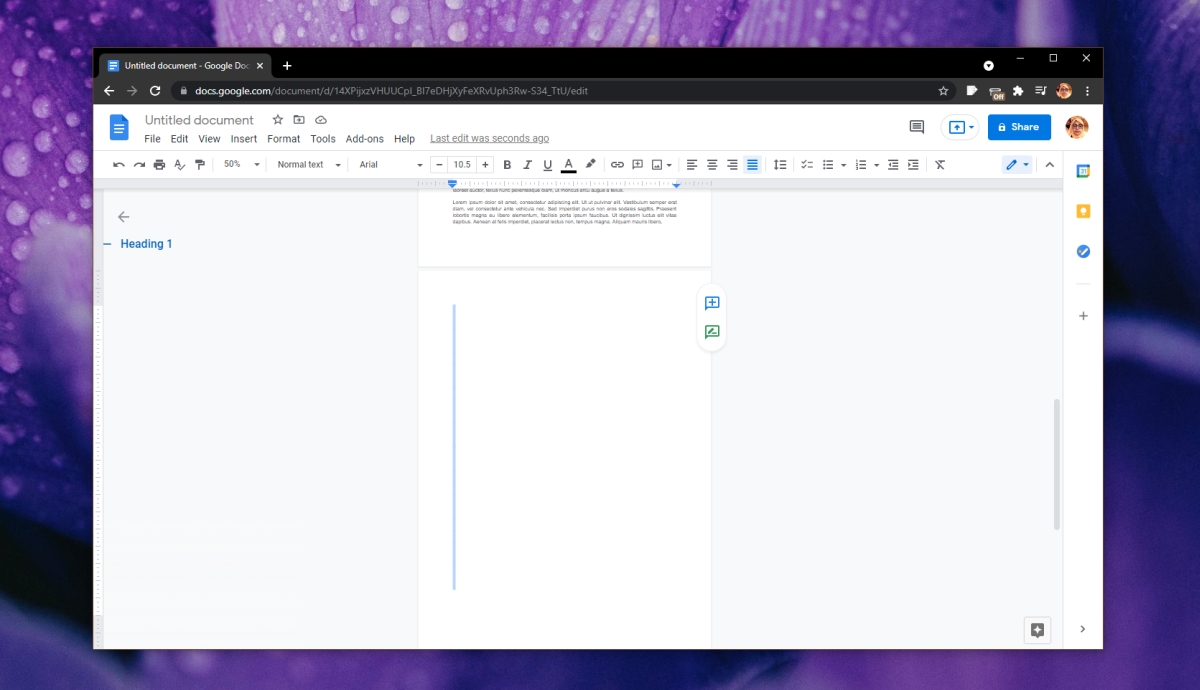1200x690 pixels.
Task: Close the outline with back arrow
Action: point(123,217)
